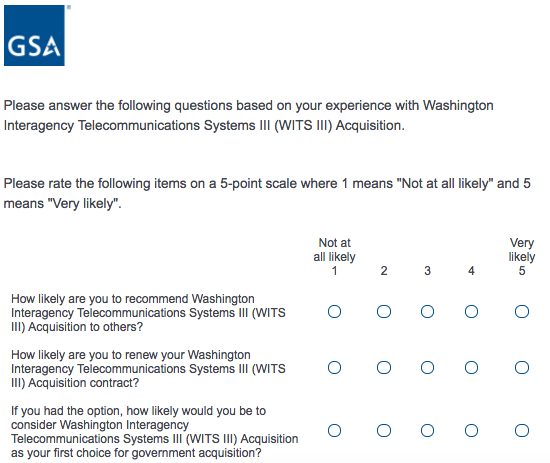Click the renew WITS III contract question text

(148, 369)
